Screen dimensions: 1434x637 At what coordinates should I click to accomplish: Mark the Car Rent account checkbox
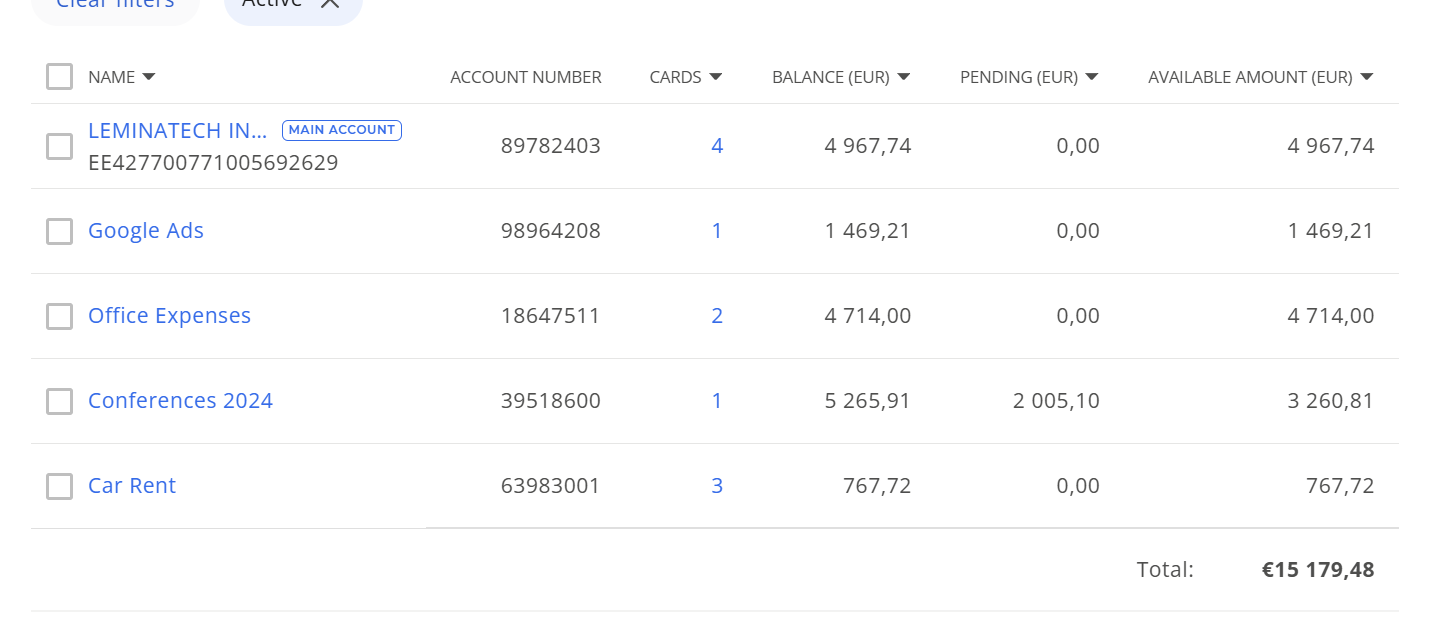(x=60, y=487)
